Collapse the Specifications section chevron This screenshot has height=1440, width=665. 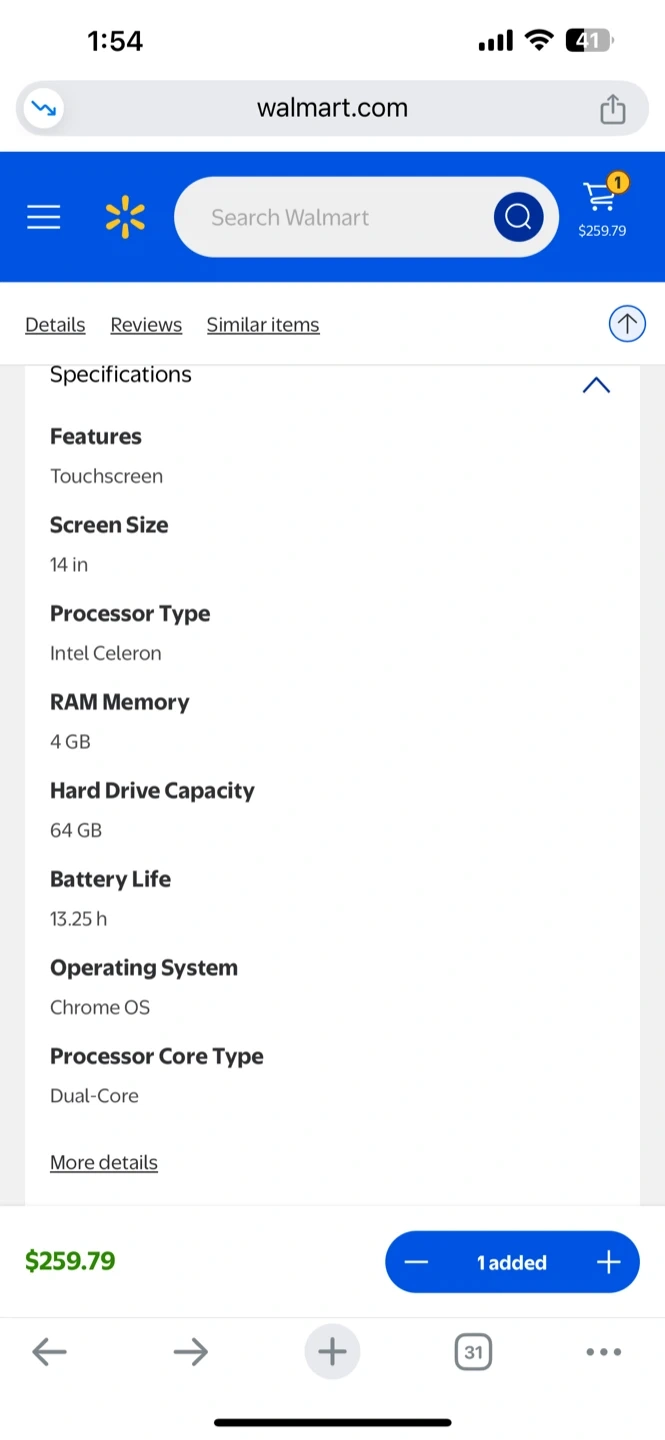[x=596, y=385]
